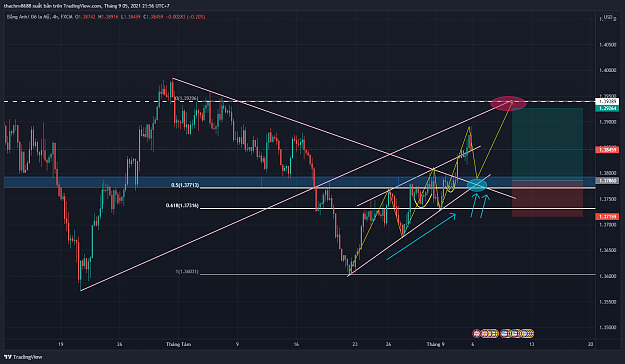Click the 1.40000 price axis value
Image resolution: width=625 pixels, height=364 pixels.
tap(607, 71)
